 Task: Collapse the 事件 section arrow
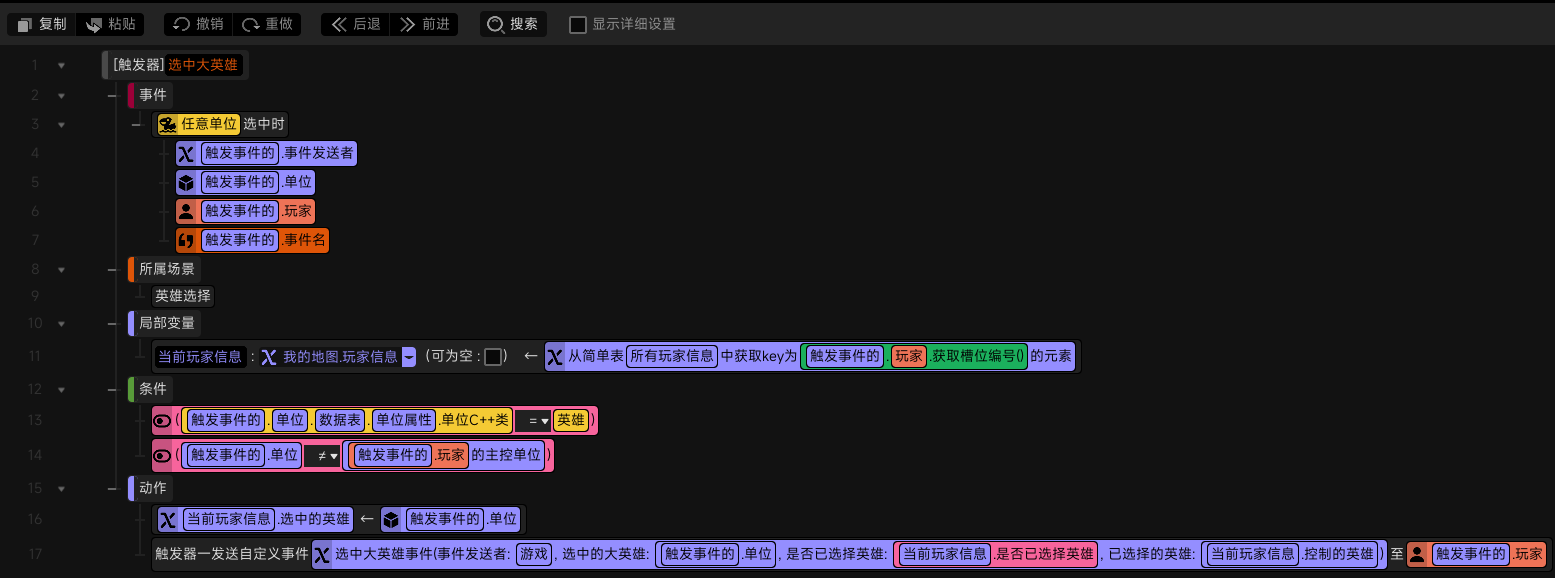pos(61,96)
